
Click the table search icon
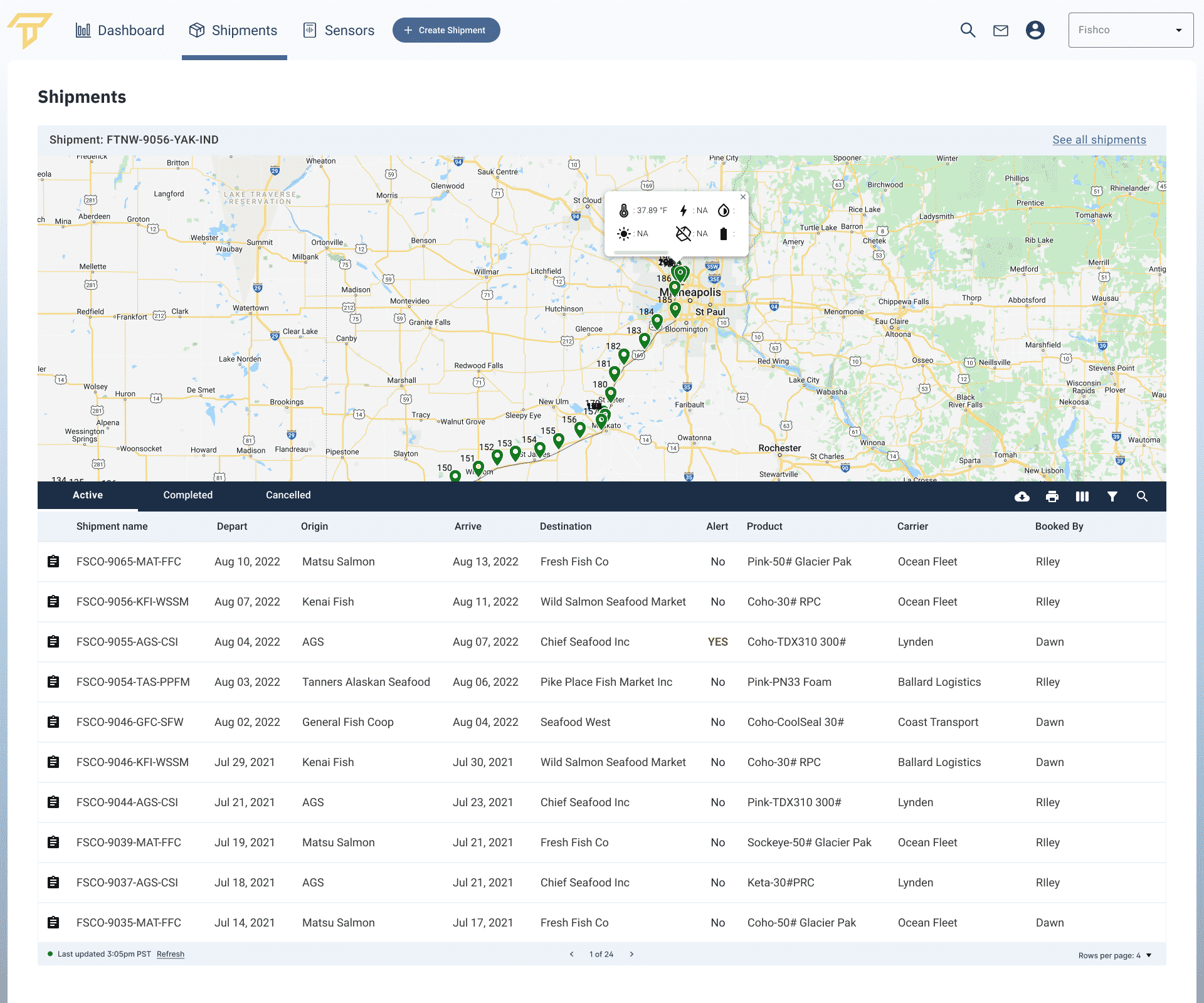click(1143, 496)
